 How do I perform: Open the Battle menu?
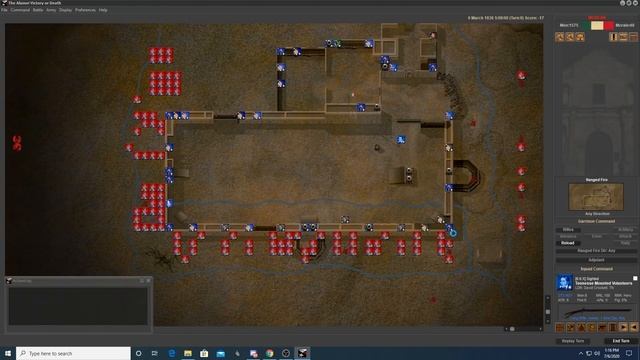coord(38,10)
